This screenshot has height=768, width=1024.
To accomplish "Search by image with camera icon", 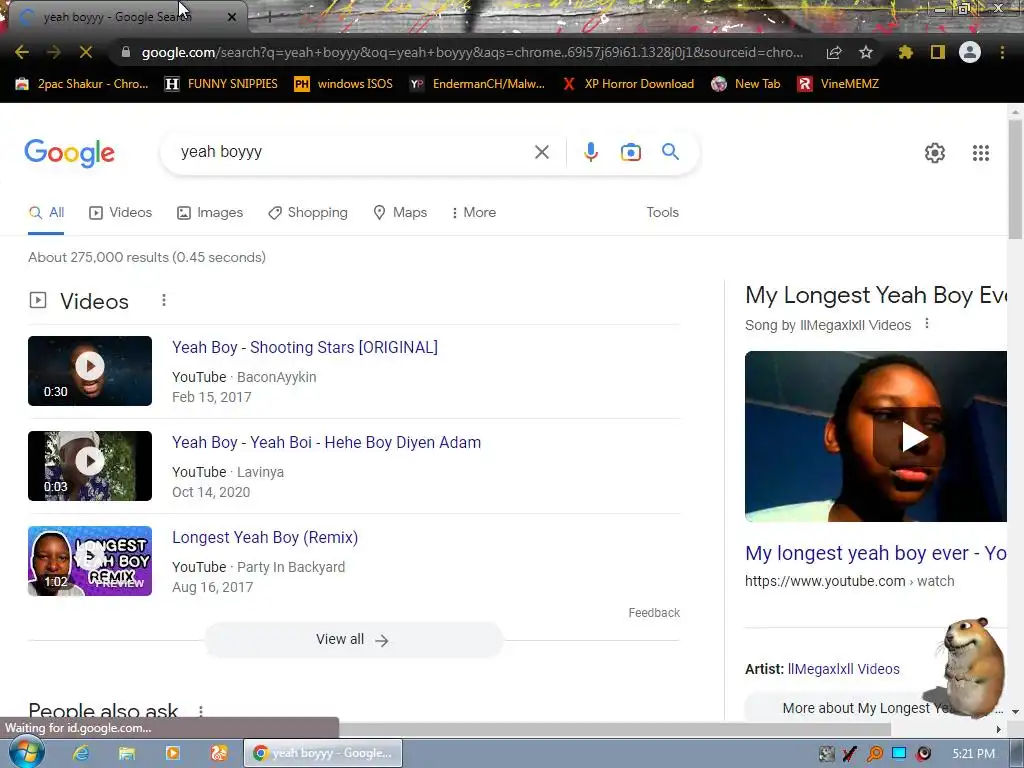I will coord(630,152).
